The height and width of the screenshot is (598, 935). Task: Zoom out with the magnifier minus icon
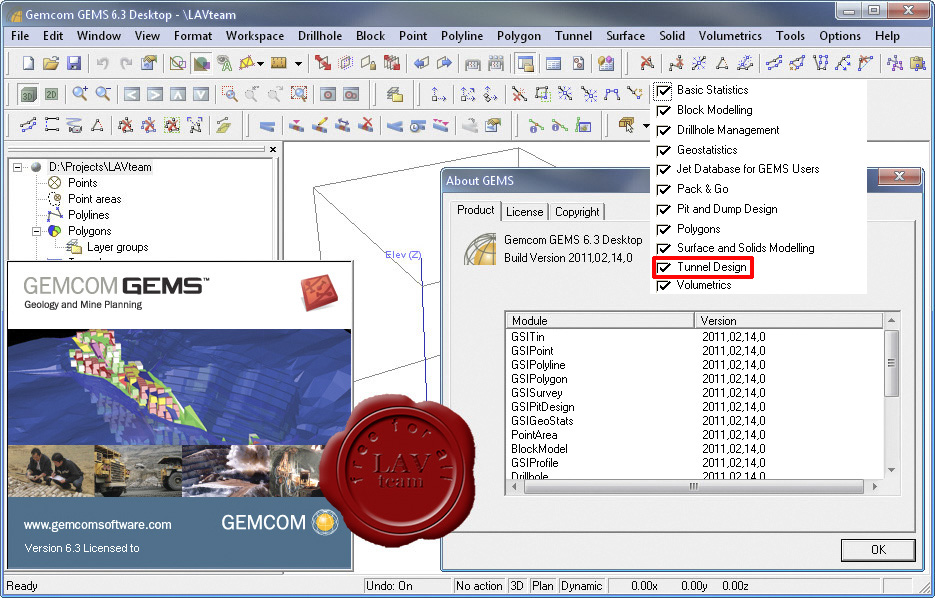pyautogui.click(x=103, y=94)
